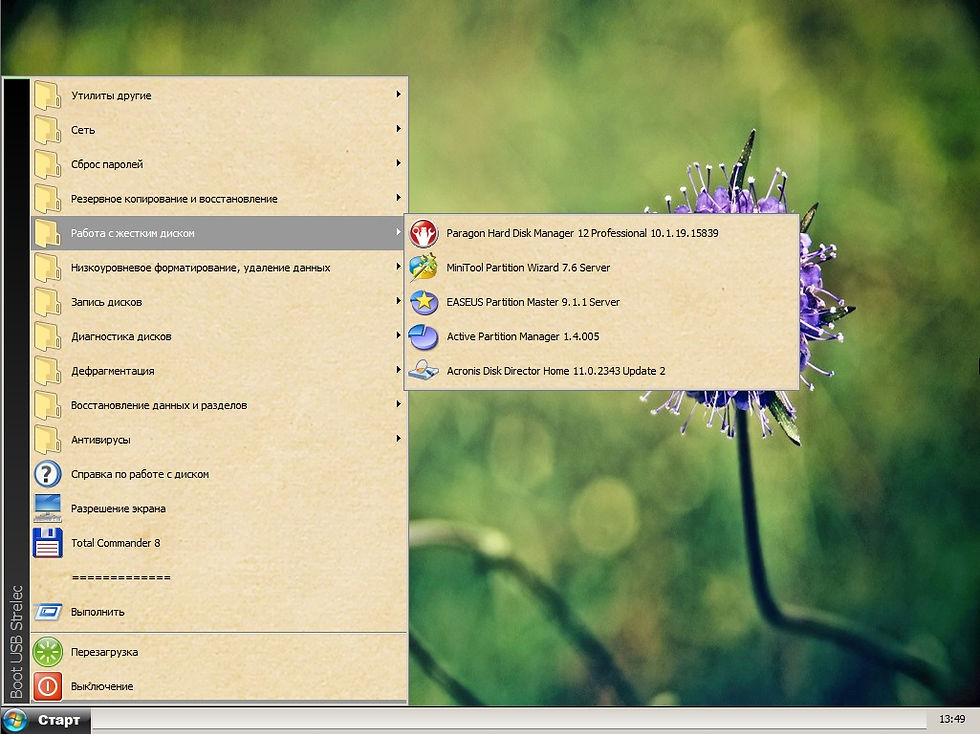Image resolution: width=980 pixels, height=734 pixels.
Task: Open Антивирусы entry
Action: [218, 440]
